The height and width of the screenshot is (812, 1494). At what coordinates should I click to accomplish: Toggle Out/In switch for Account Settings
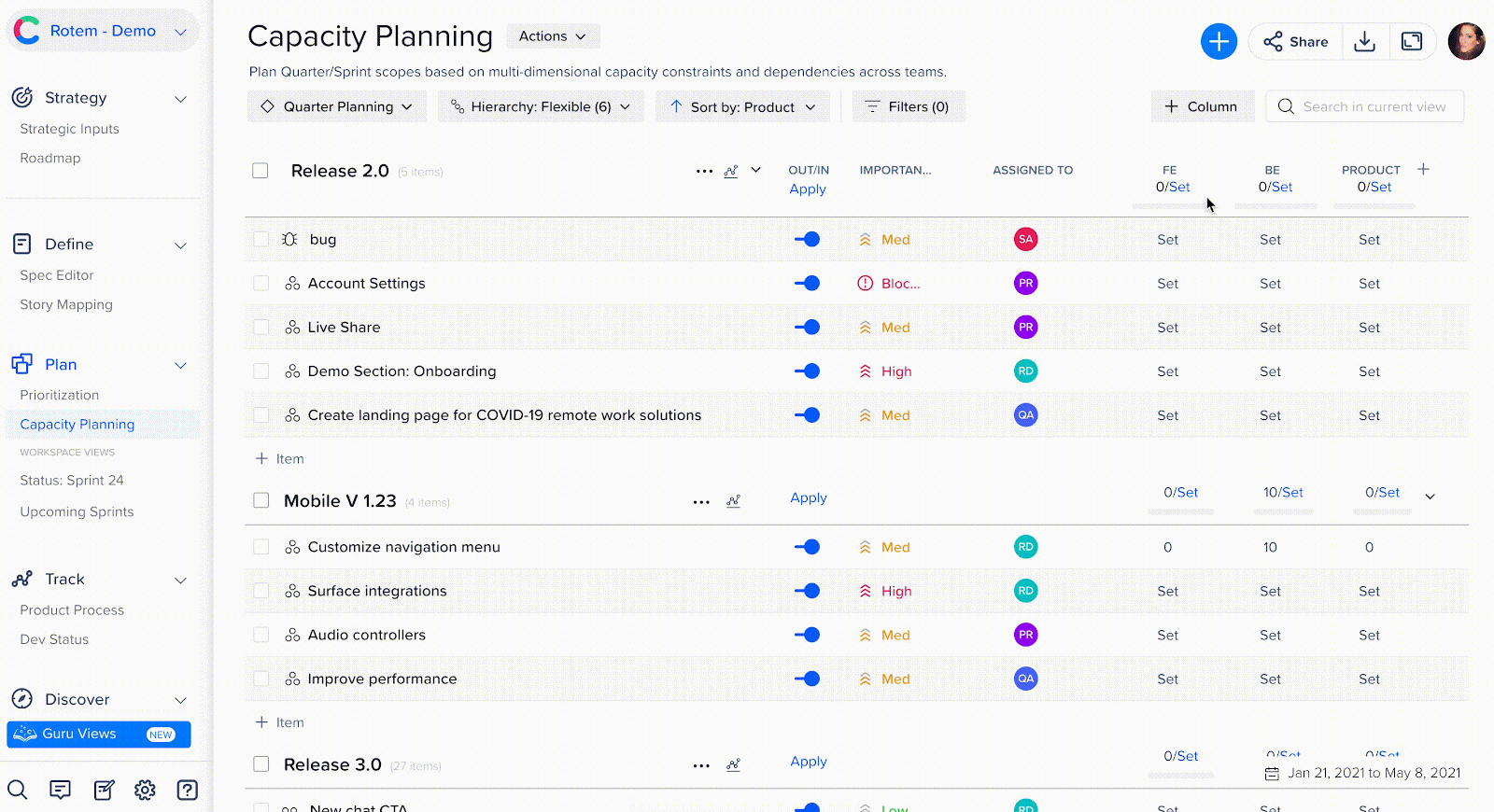pos(807,283)
